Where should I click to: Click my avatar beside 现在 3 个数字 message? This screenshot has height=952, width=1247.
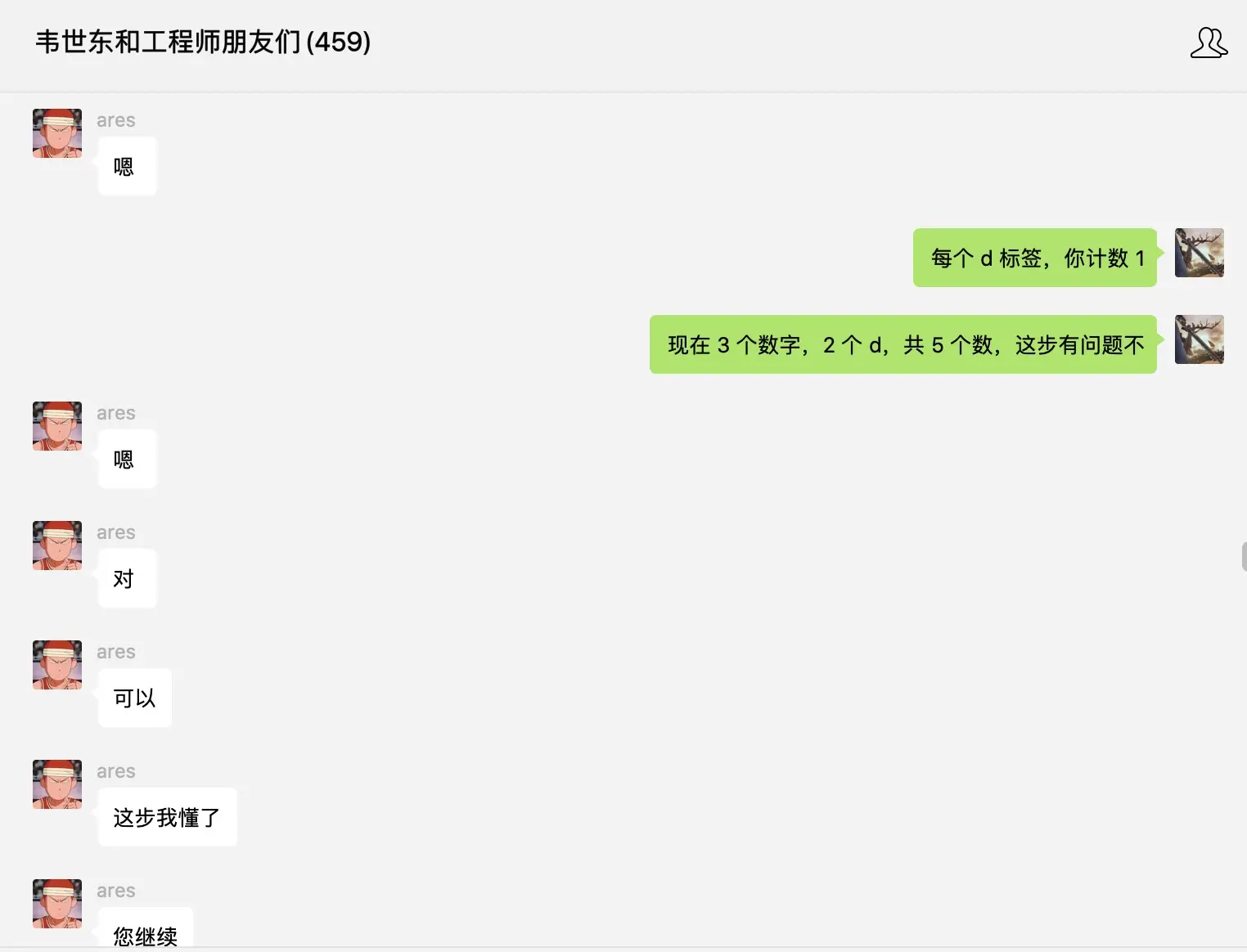1200,339
